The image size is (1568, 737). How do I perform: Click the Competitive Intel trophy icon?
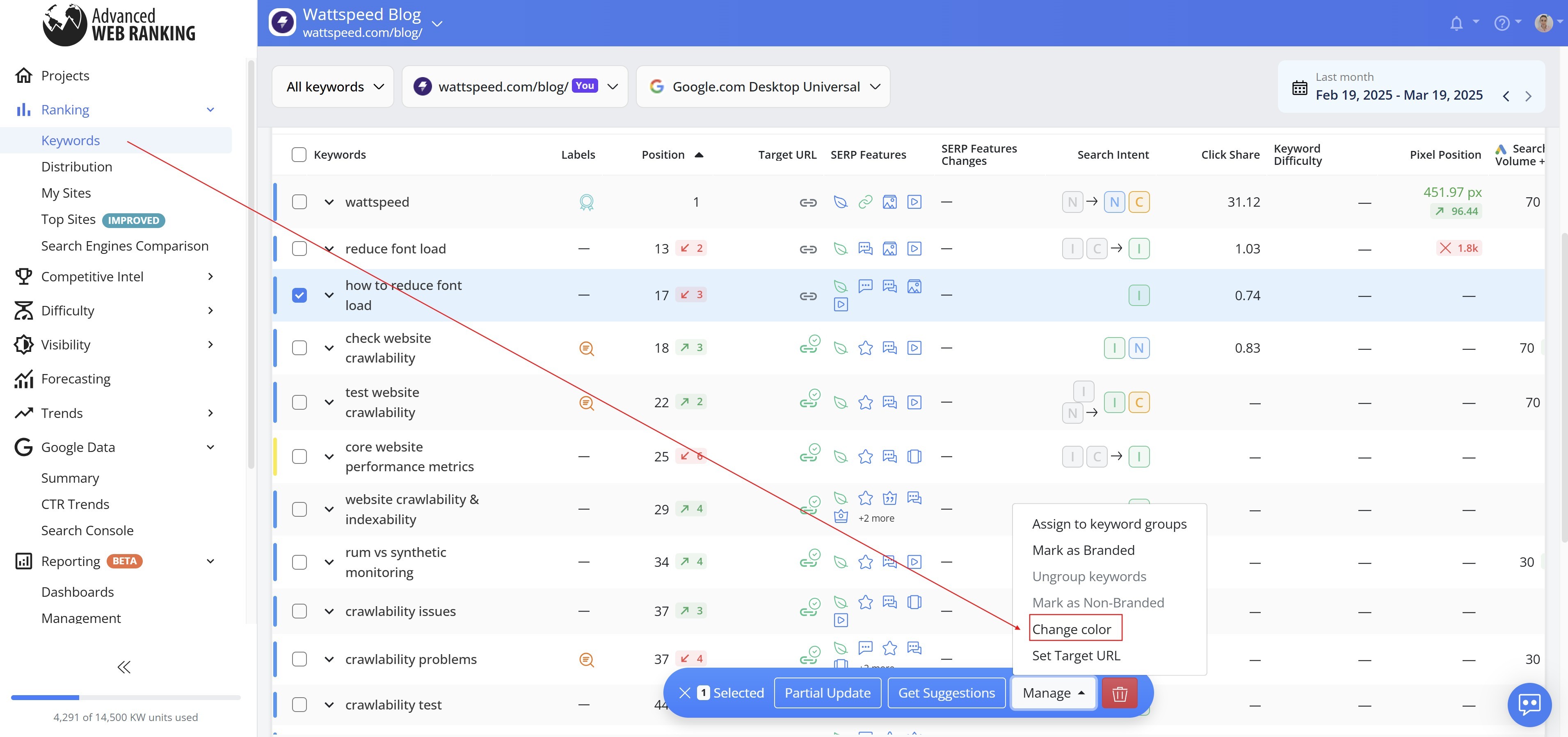(24, 276)
